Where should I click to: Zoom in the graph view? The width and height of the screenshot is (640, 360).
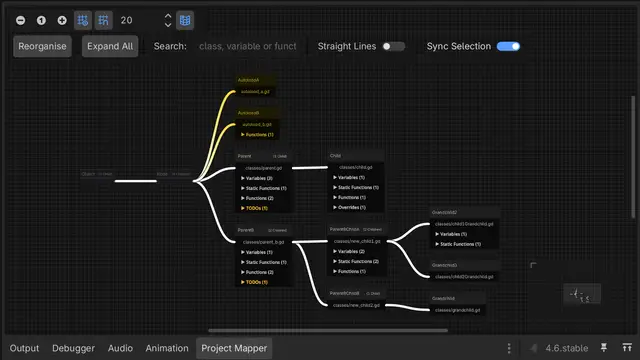[x=62, y=20]
